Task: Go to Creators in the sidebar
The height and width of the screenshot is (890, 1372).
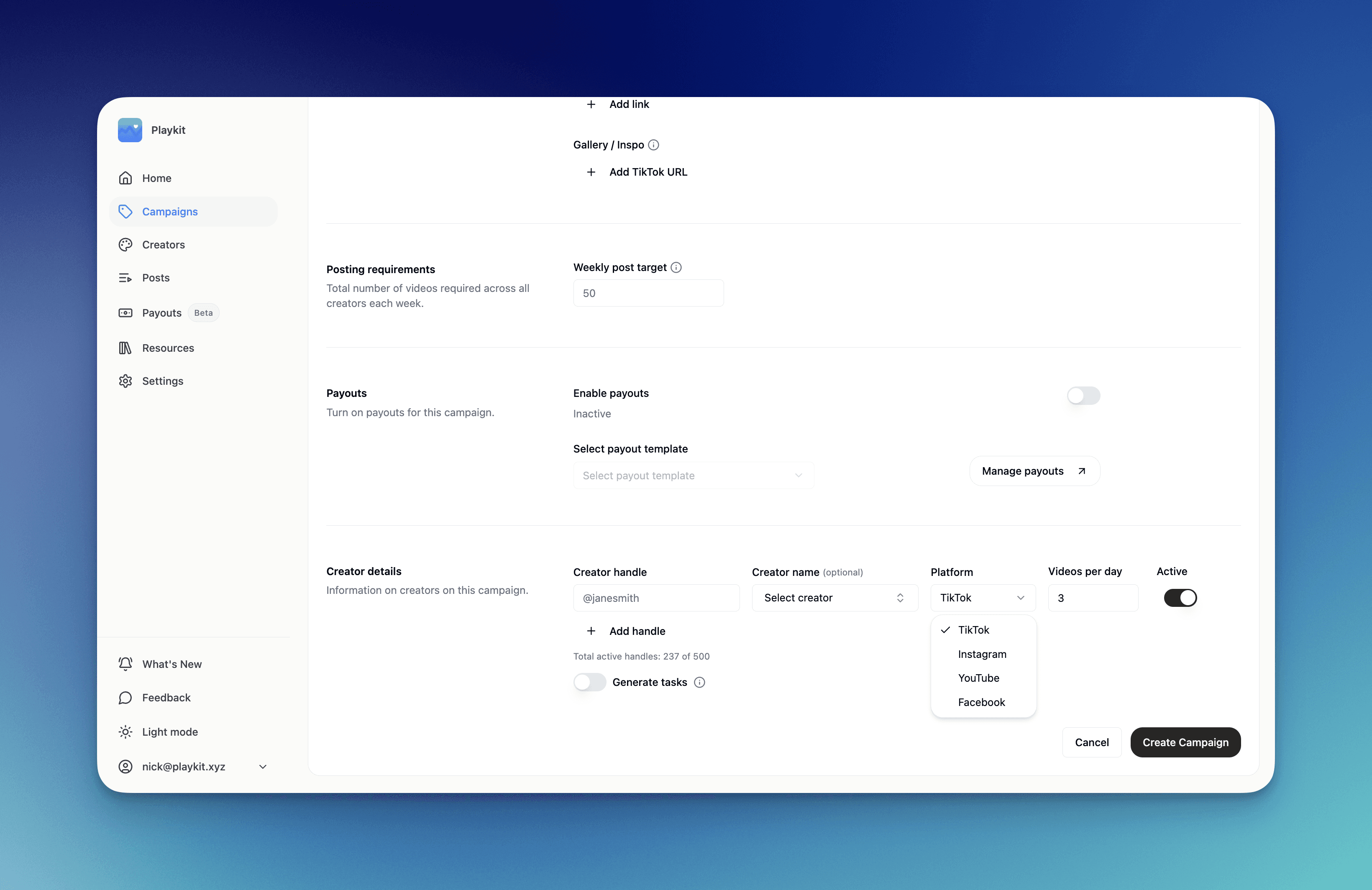Action: [x=163, y=244]
